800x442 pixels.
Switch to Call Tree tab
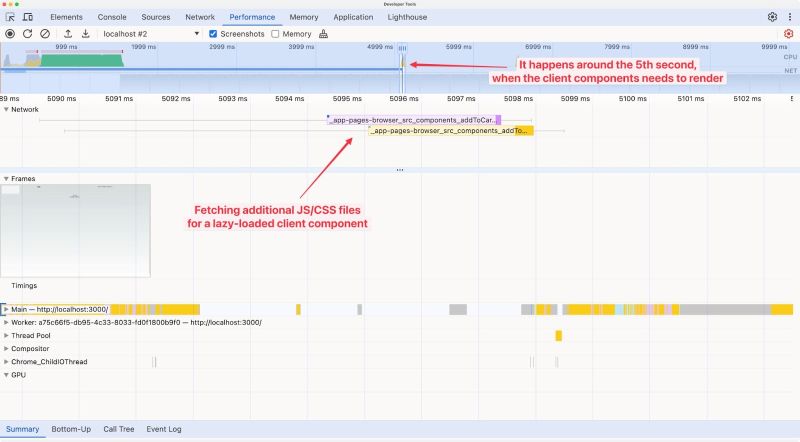click(x=119, y=429)
